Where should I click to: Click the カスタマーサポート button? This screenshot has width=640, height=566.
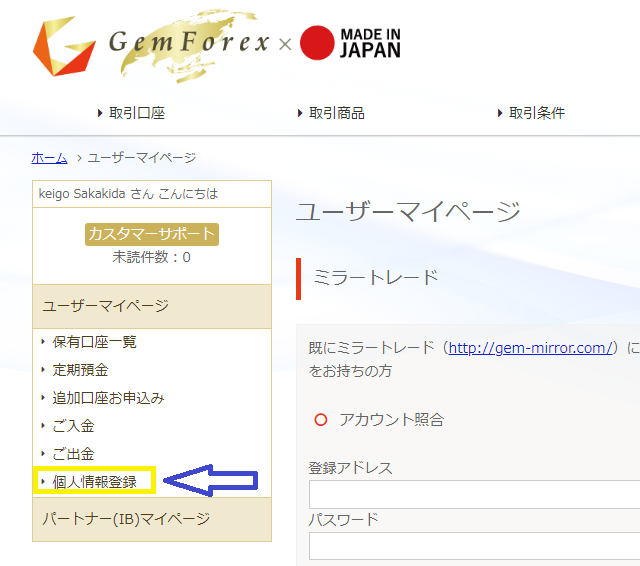152,234
